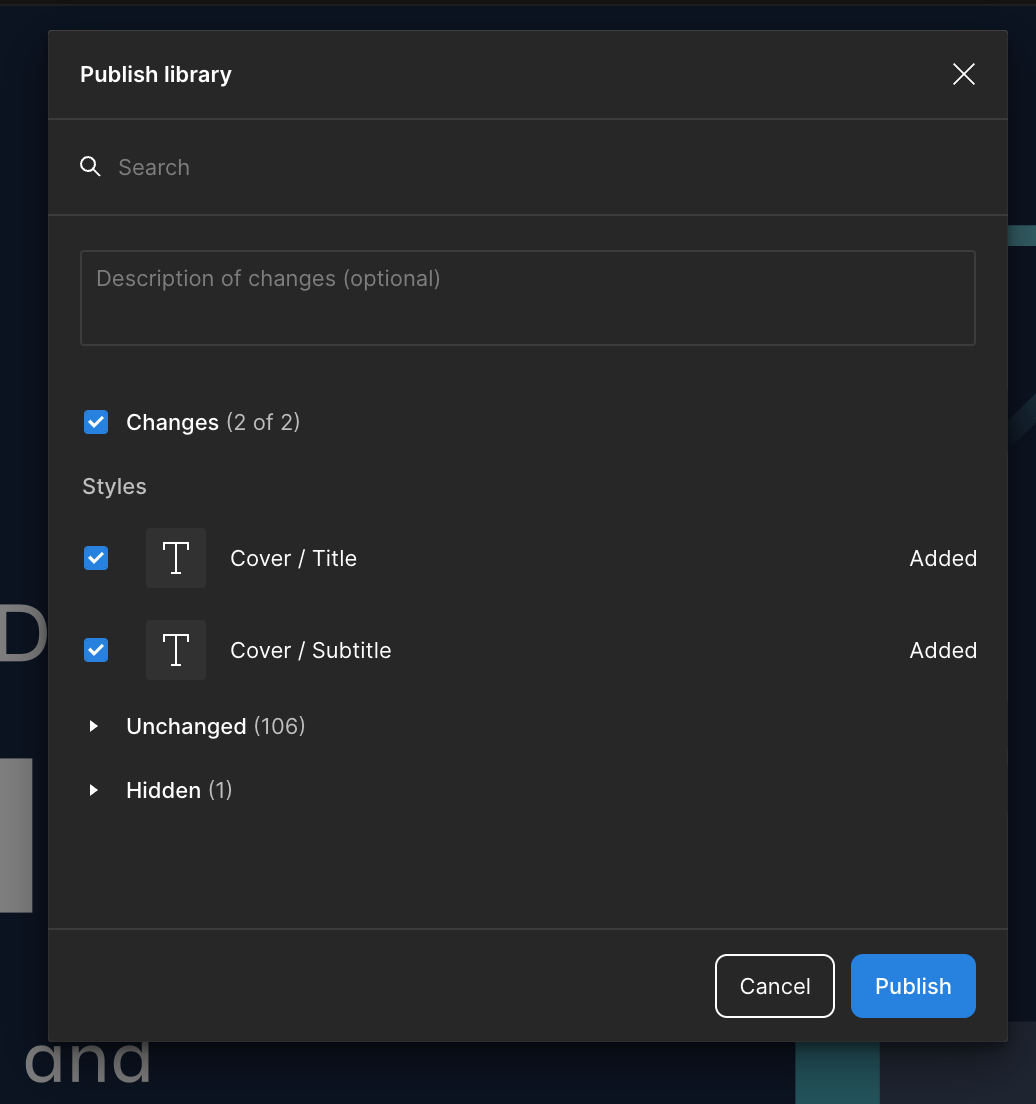Click the search magnifier icon
This screenshot has height=1104, width=1036.
(90, 167)
